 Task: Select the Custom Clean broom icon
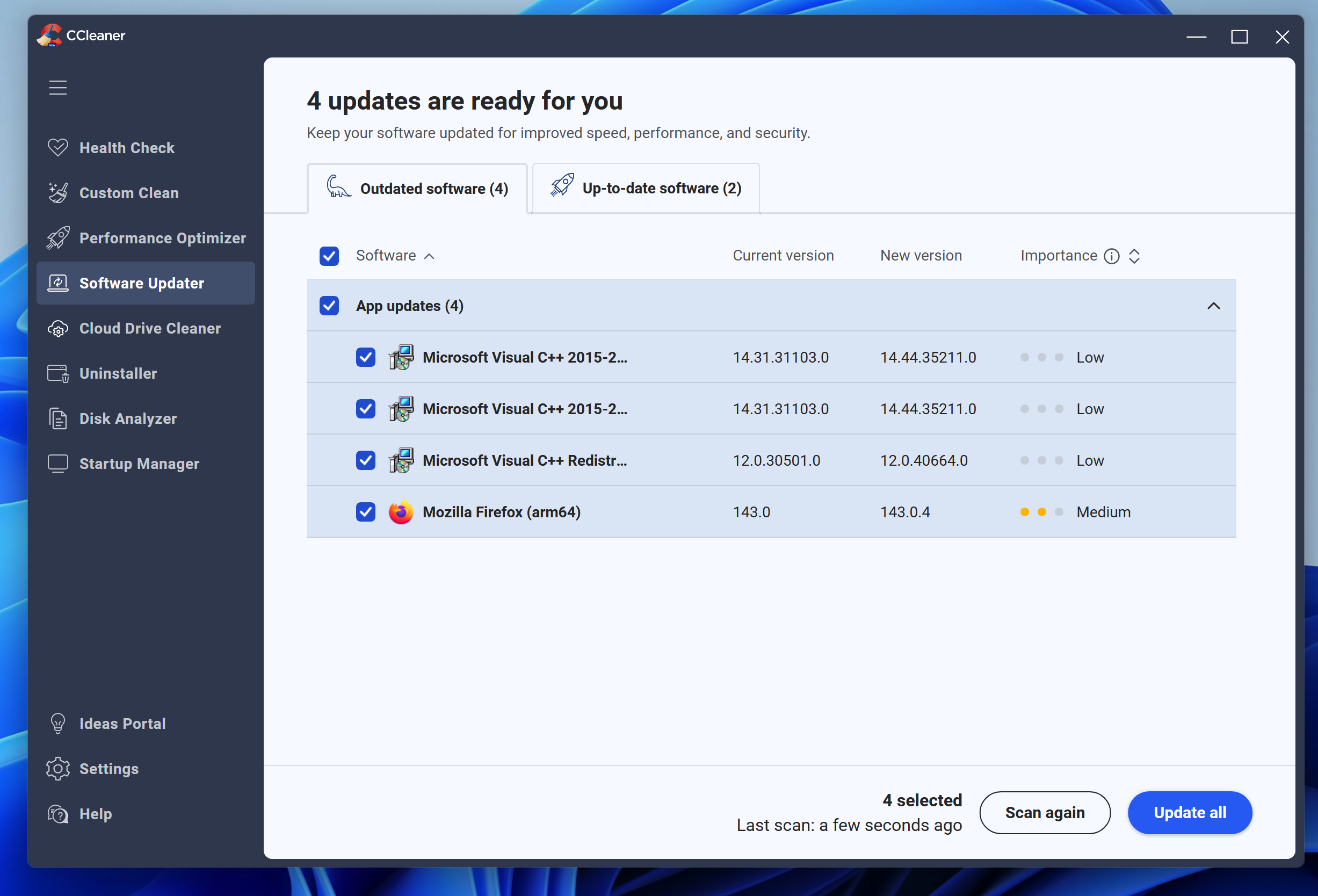(x=58, y=193)
